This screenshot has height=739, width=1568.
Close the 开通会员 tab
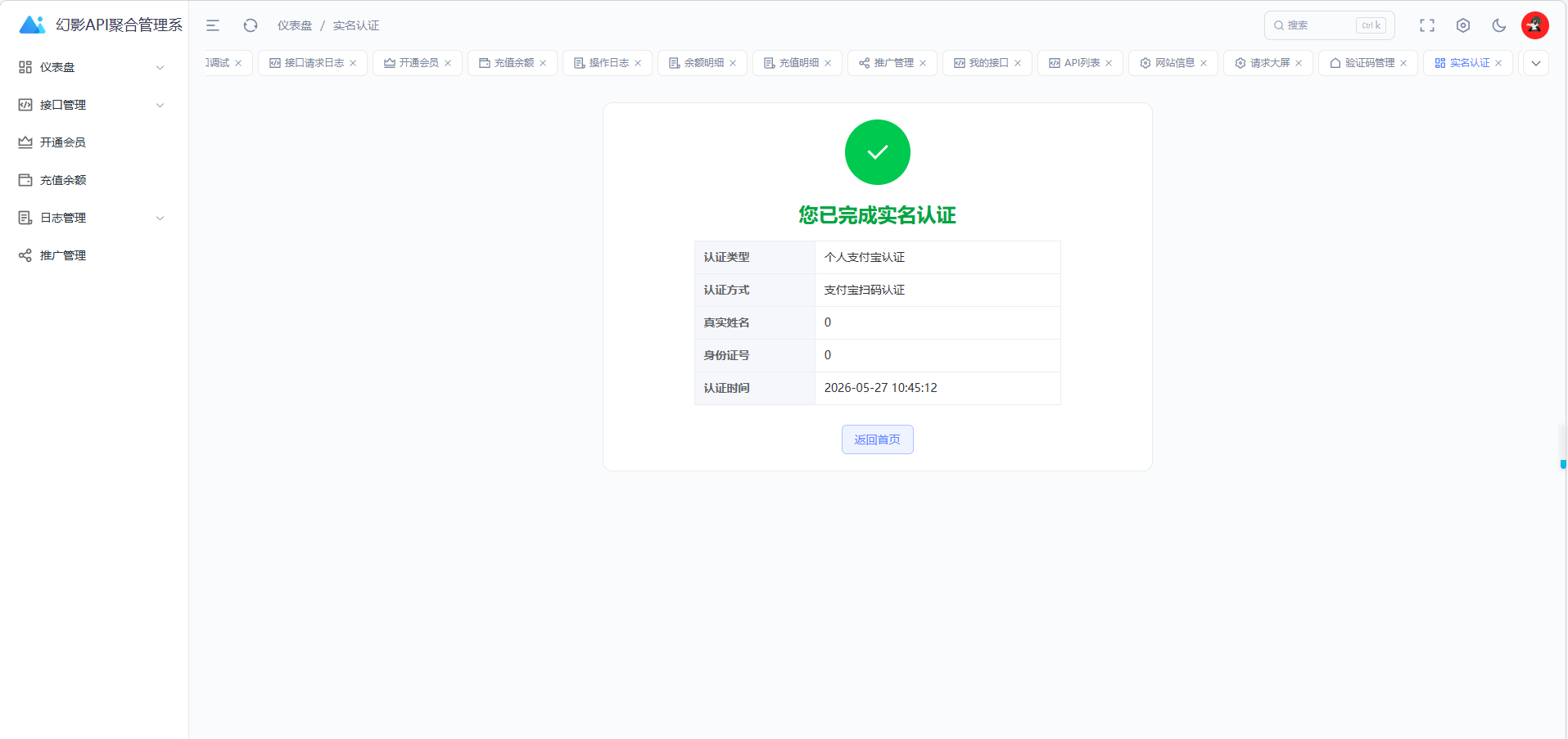(448, 63)
